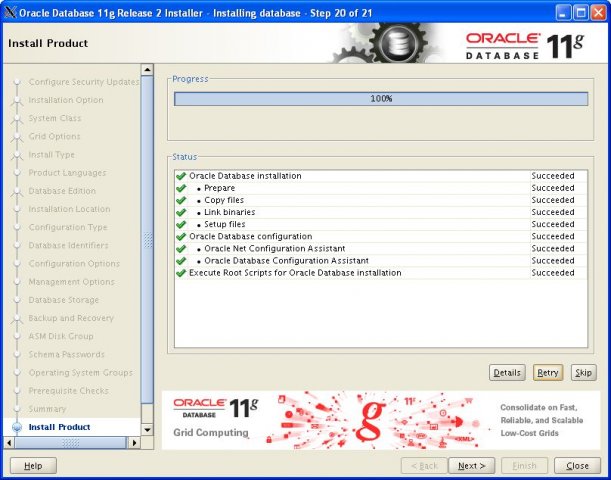This screenshot has width=611, height=480.
Task: Click the 'Copy files' status text
Action: [x=224, y=200]
